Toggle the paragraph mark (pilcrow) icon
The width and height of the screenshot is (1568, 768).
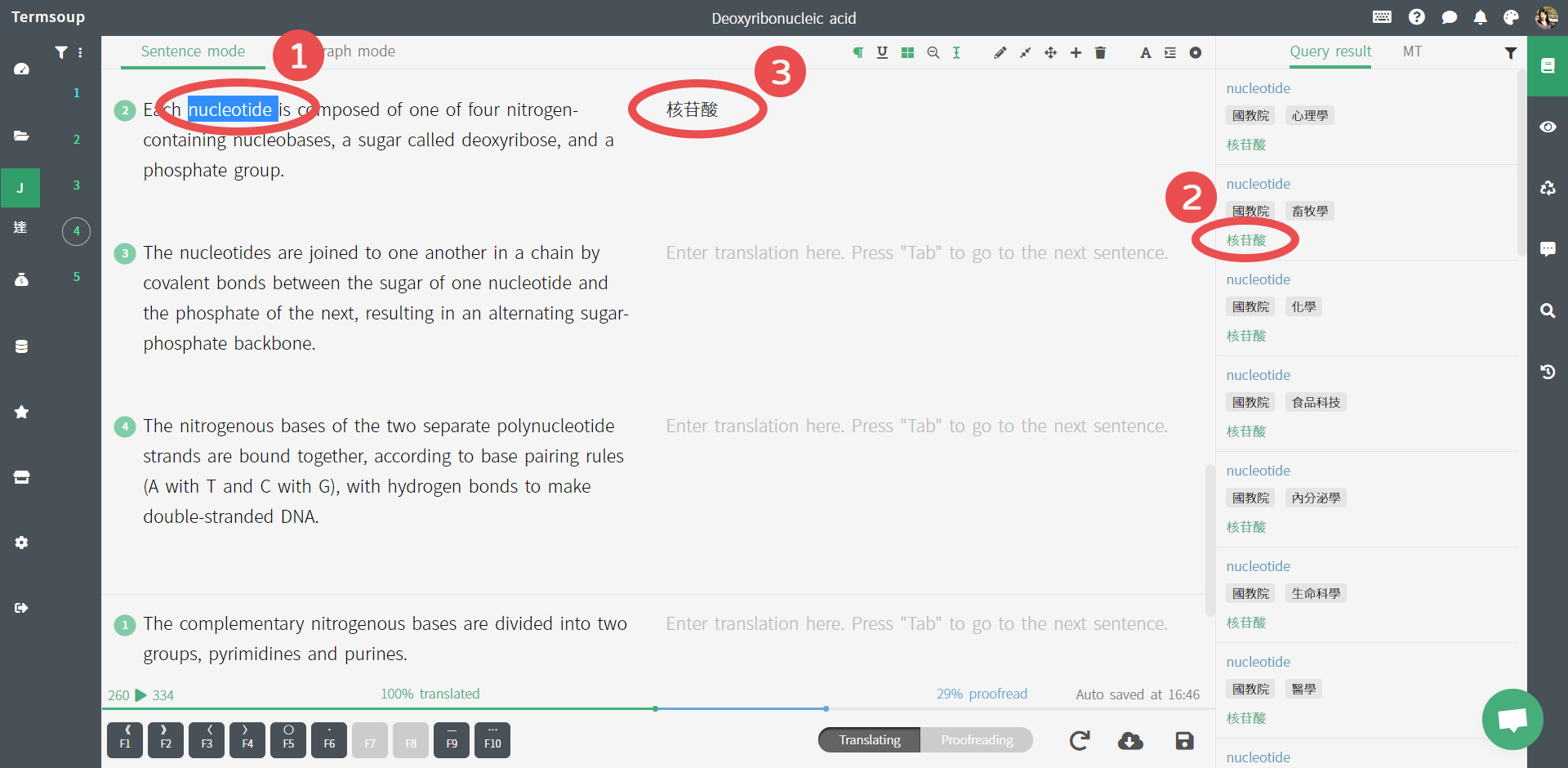click(x=857, y=52)
